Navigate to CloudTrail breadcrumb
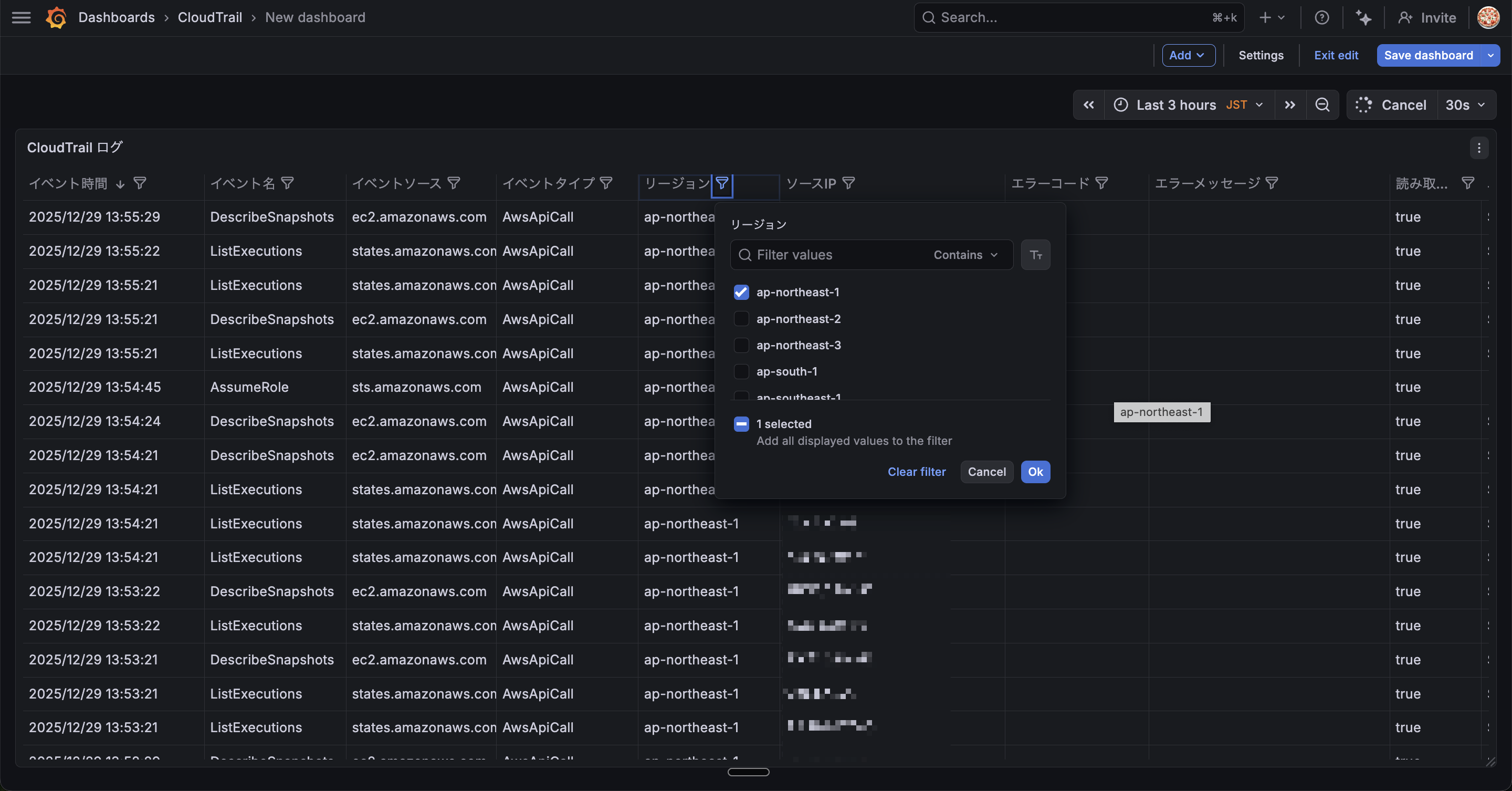The height and width of the screenshot is (791, 1512). point(209,18)
